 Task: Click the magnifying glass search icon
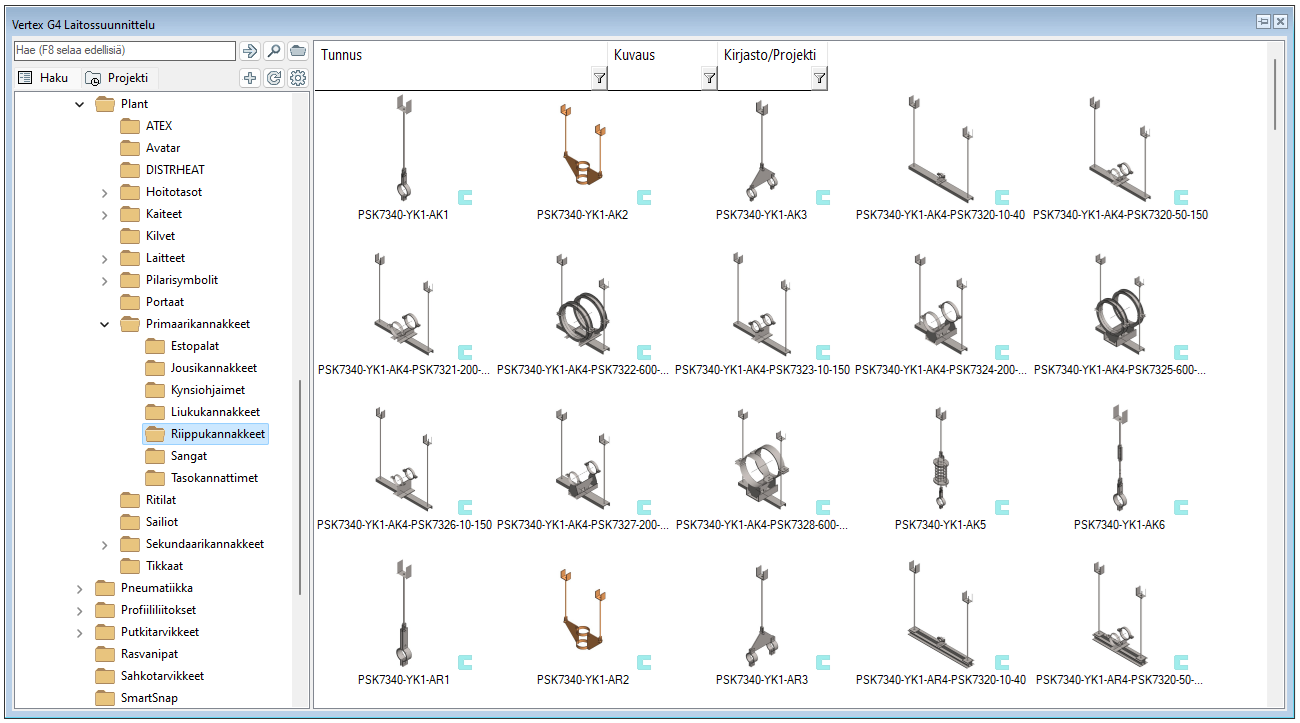pyautogui.click(x=273, y=51)
